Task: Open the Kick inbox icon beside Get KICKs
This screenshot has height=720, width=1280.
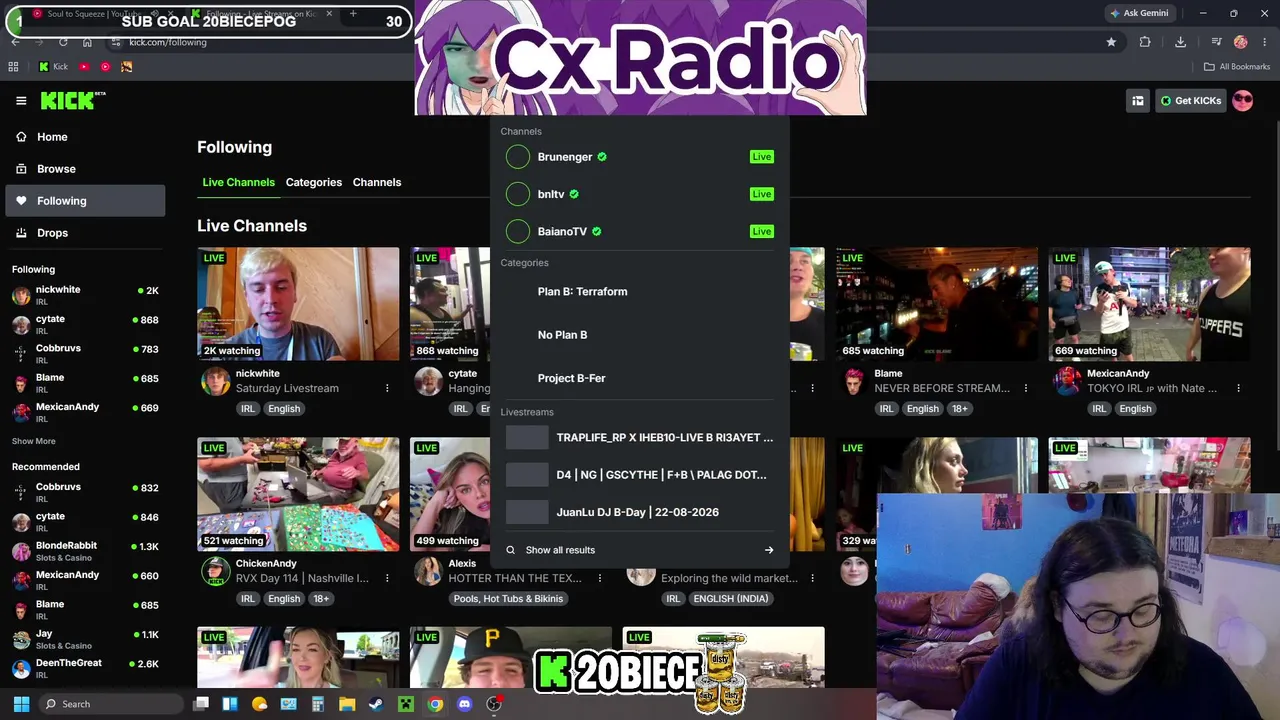Action: 1138,100
